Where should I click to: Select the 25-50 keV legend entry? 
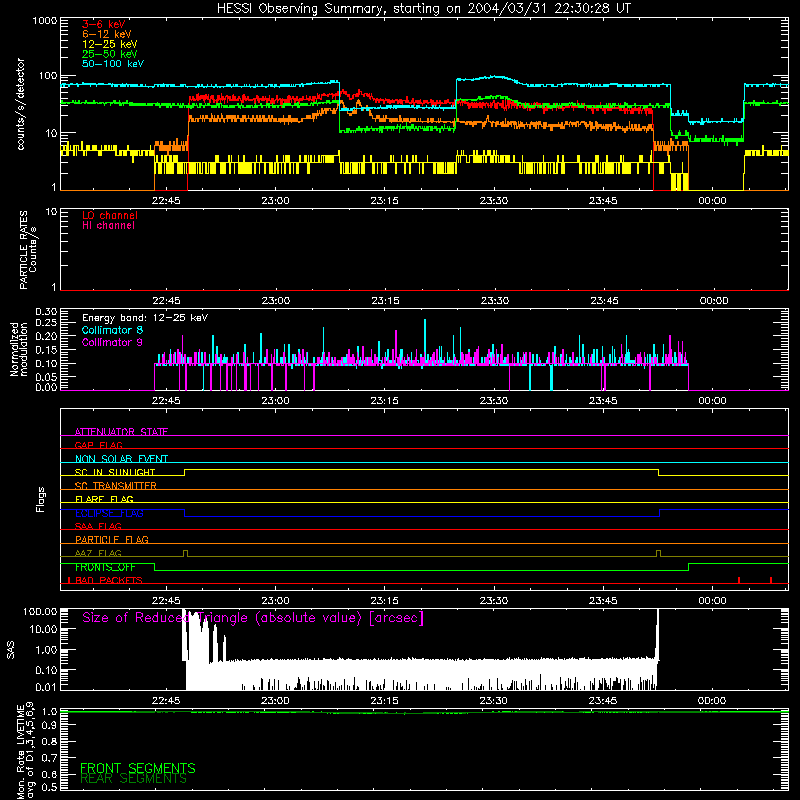(x=110, y=54)
